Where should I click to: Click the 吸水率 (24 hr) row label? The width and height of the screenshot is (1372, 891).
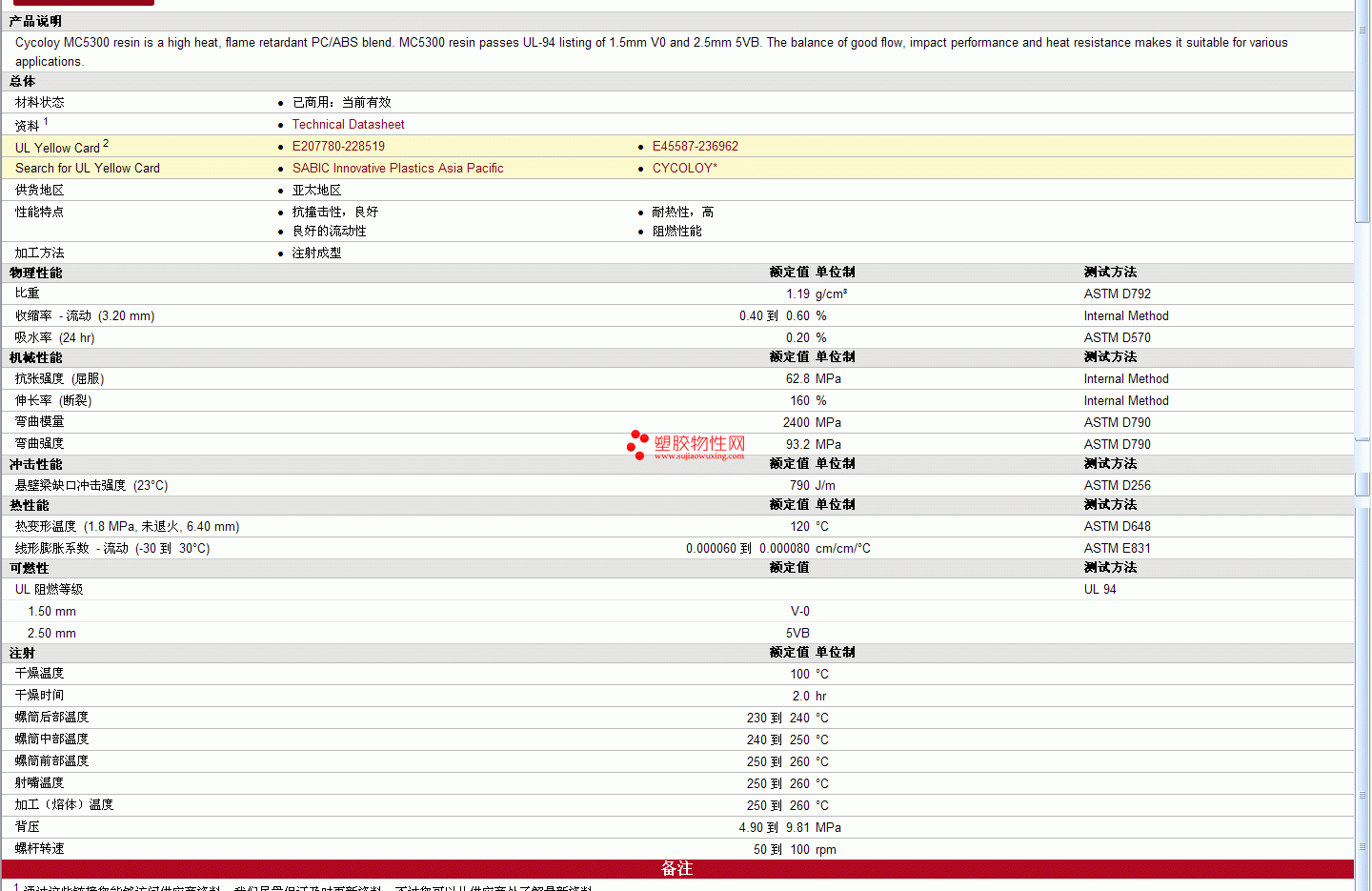click(55, 338)
